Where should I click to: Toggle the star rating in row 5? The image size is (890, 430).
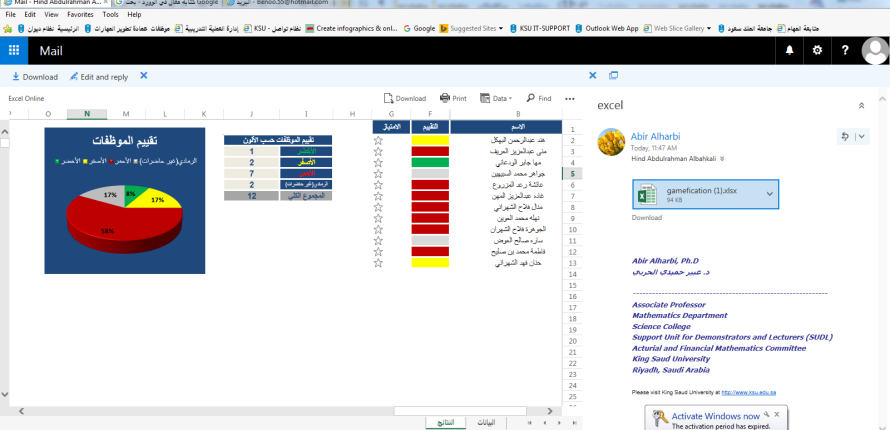point(378,174)
